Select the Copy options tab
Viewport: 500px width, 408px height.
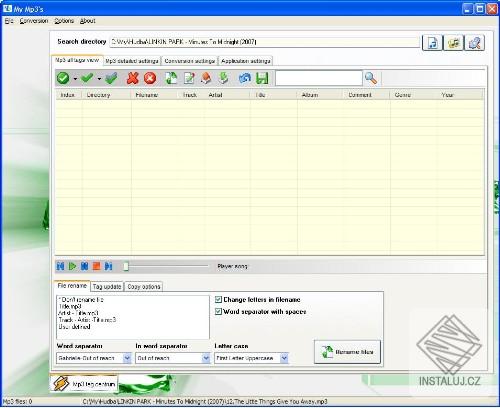144,286
